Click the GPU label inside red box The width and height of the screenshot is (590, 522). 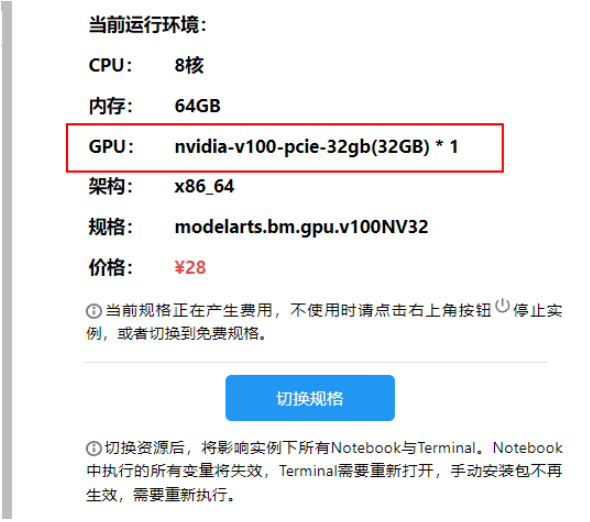tap(111, 146)
